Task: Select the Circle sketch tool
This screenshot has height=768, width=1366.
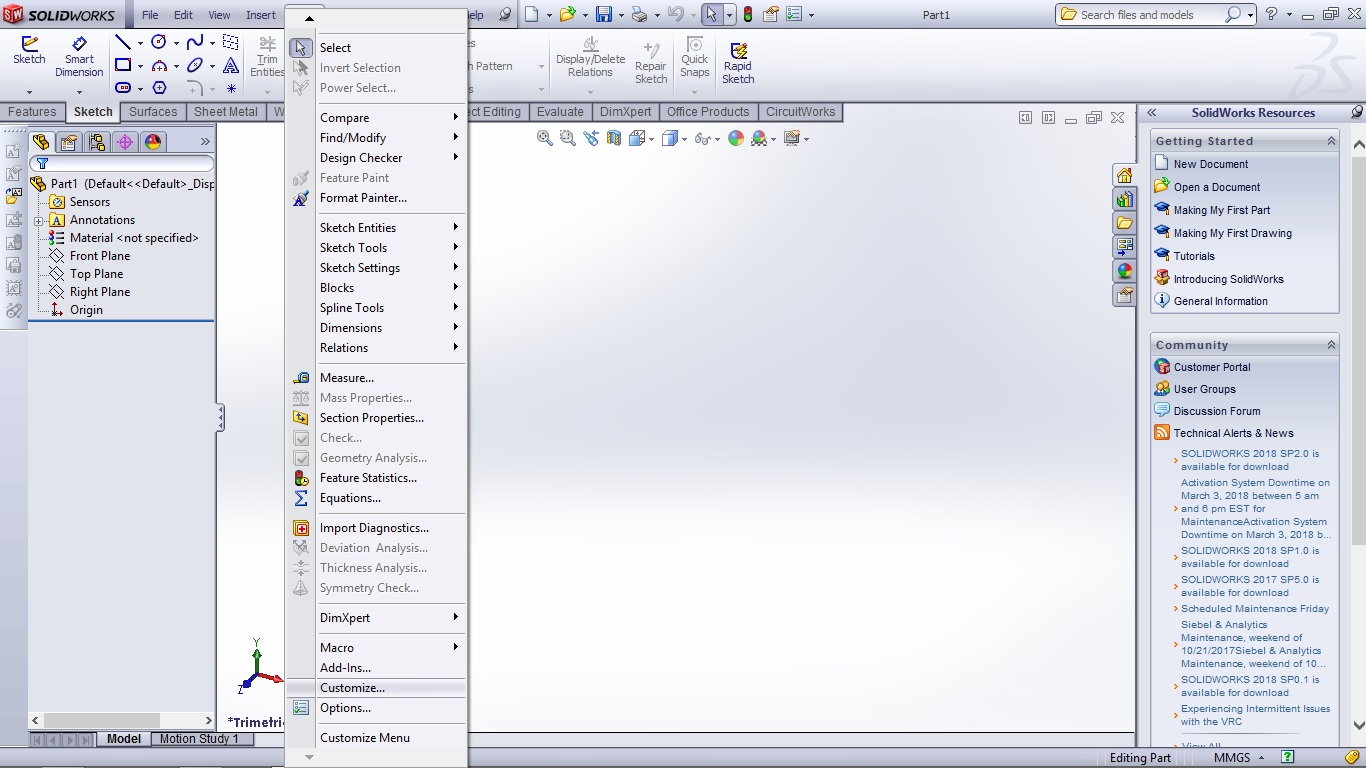Action: (160, 41)
